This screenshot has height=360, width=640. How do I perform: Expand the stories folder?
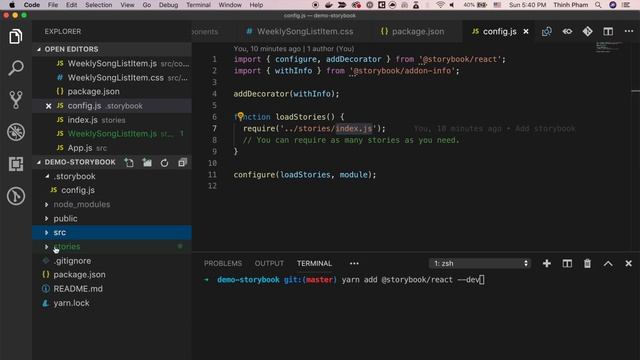47,247
